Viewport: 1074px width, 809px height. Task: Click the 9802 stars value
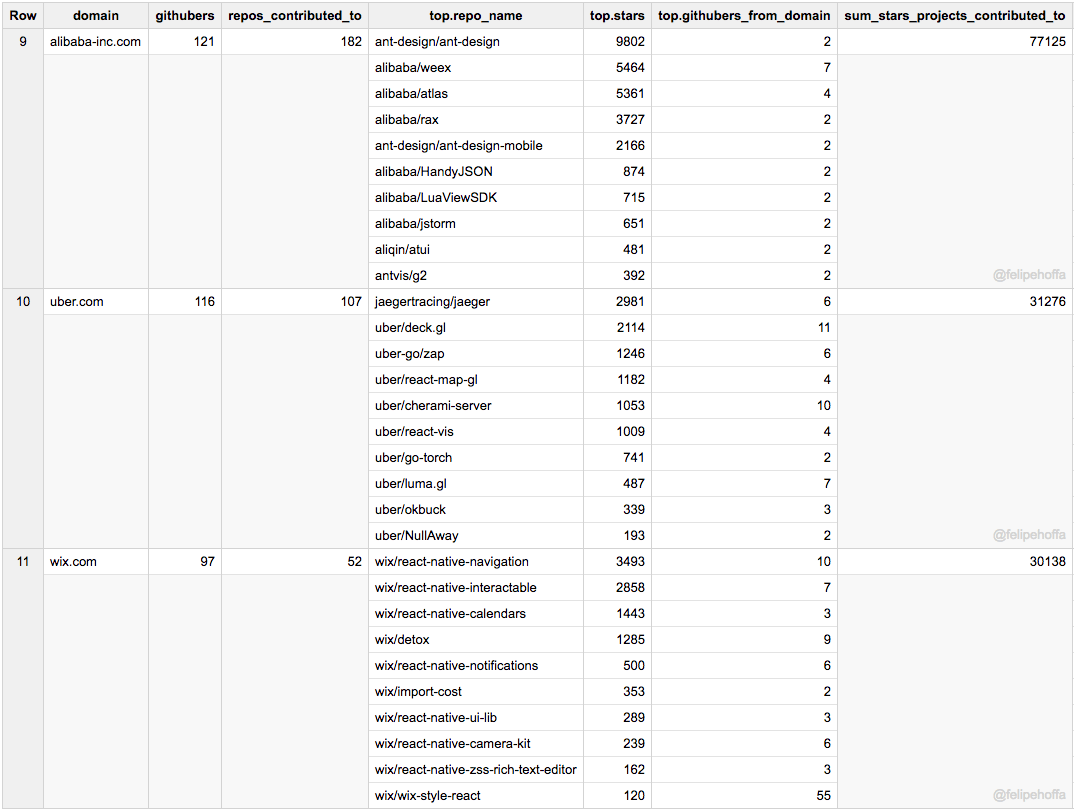coord(629,42)
